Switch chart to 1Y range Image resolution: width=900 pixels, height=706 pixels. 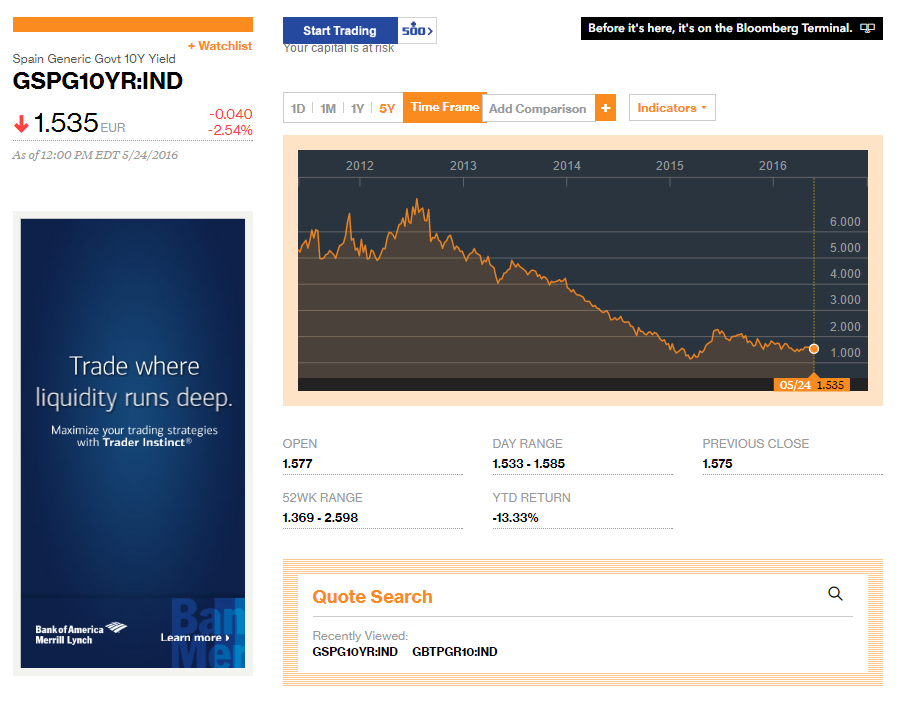(x=358, y=108)
